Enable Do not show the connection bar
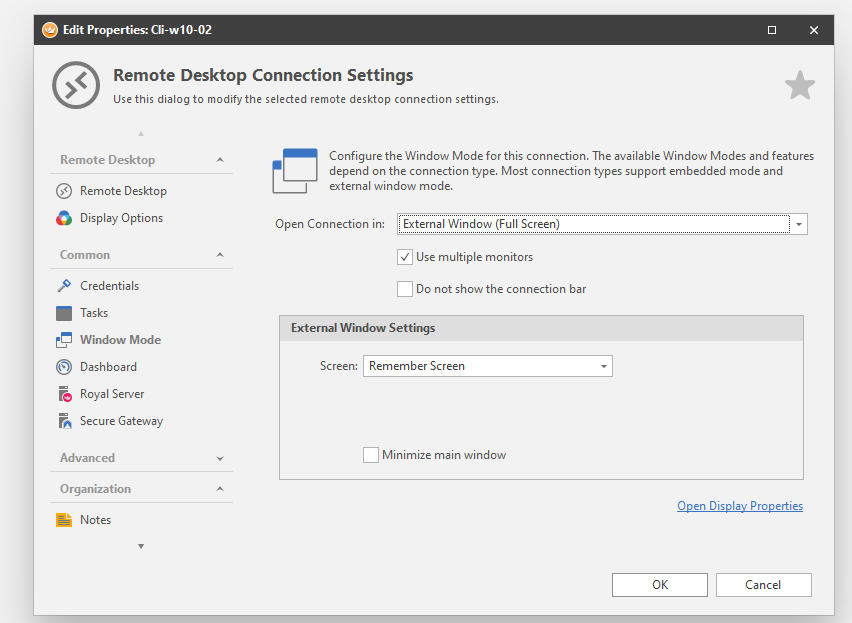This screenshot has width=852, height=623. 405,289
